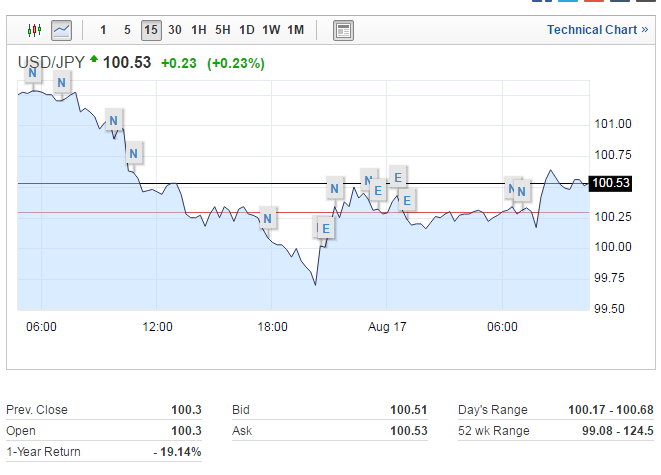Open the topmost E event marker

pyautogui.click(x=398, y=178)
